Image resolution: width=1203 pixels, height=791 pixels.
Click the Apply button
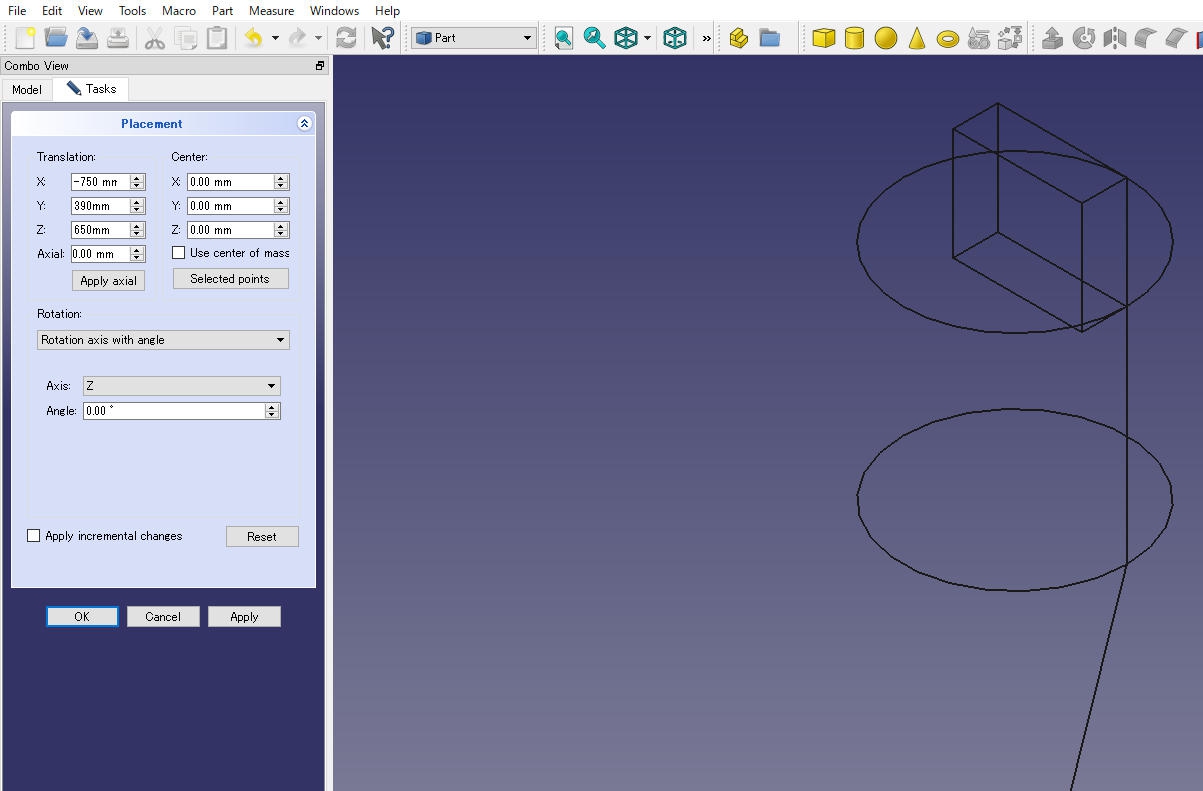click(244, 617)
